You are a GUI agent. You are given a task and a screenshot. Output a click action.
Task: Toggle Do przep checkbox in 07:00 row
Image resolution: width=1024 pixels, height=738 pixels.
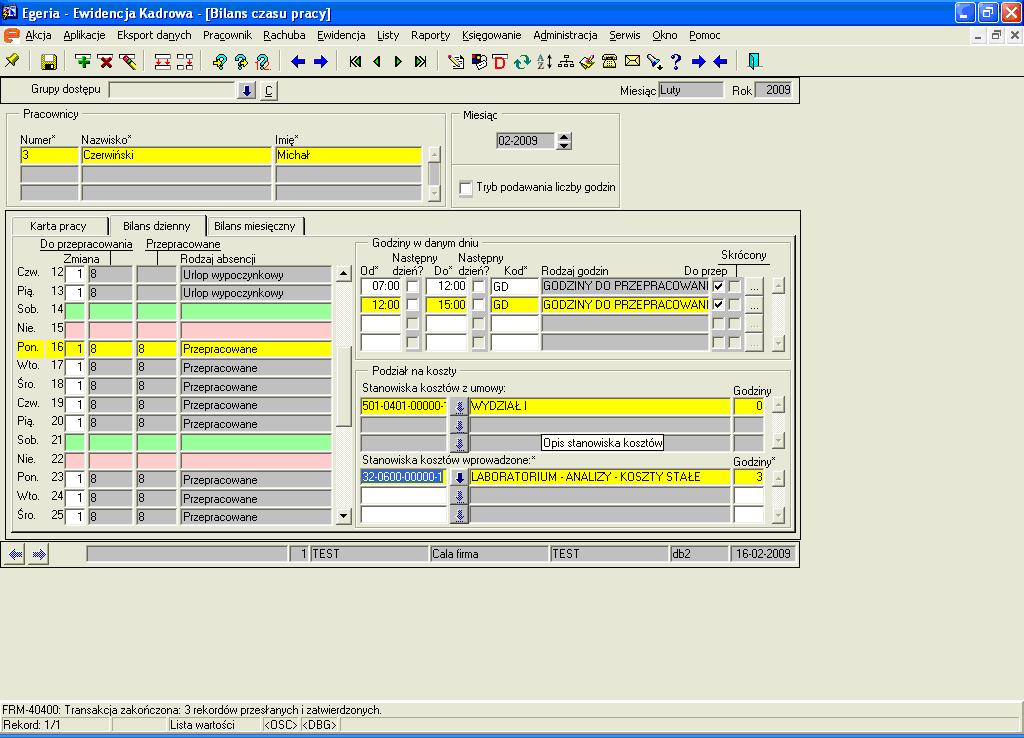[718, 286]
